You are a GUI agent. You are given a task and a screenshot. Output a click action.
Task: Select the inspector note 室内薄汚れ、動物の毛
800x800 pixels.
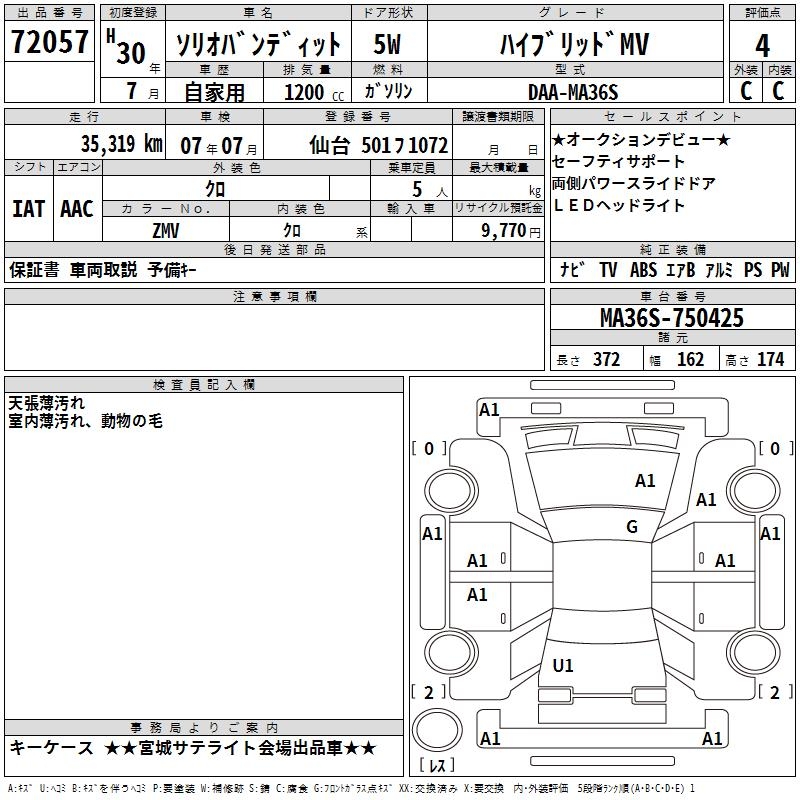(85, 421)
